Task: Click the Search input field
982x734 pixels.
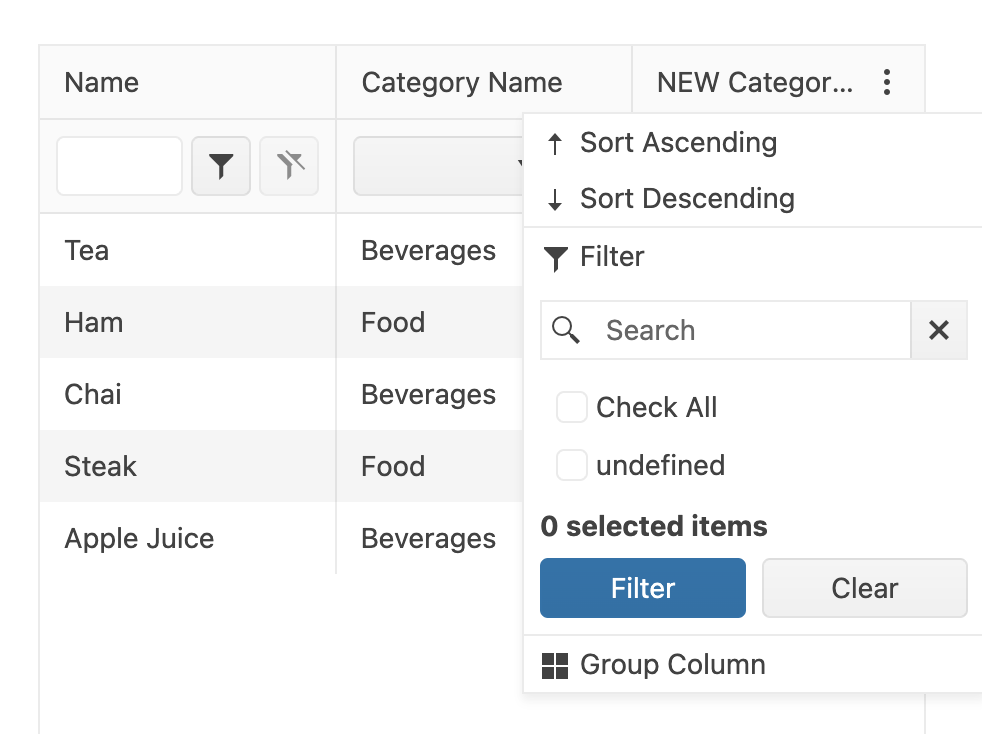Action: point(750,331)
